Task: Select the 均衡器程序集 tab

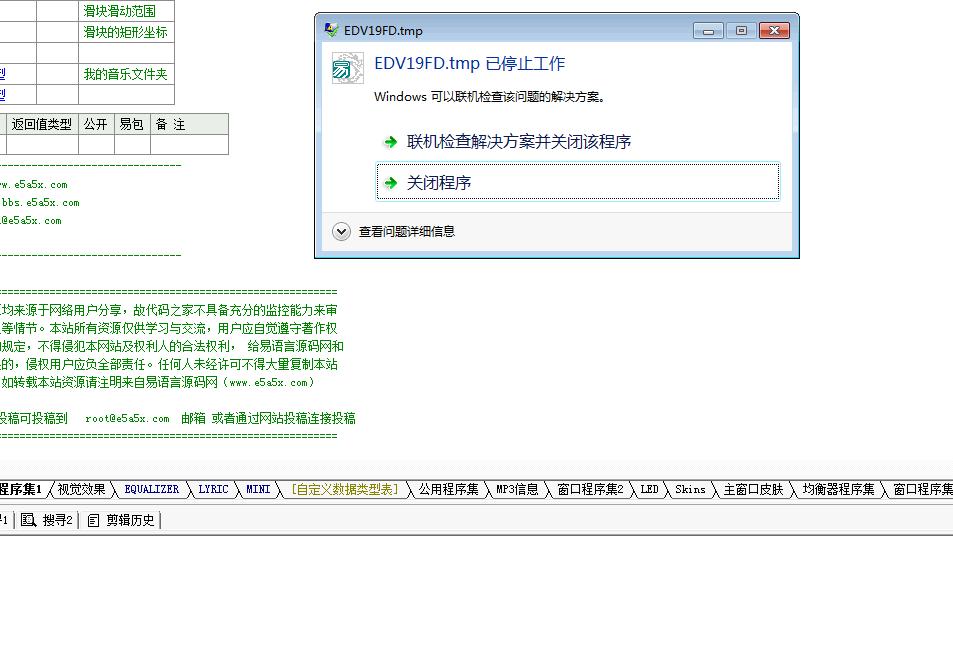Action: pos(839,489)
